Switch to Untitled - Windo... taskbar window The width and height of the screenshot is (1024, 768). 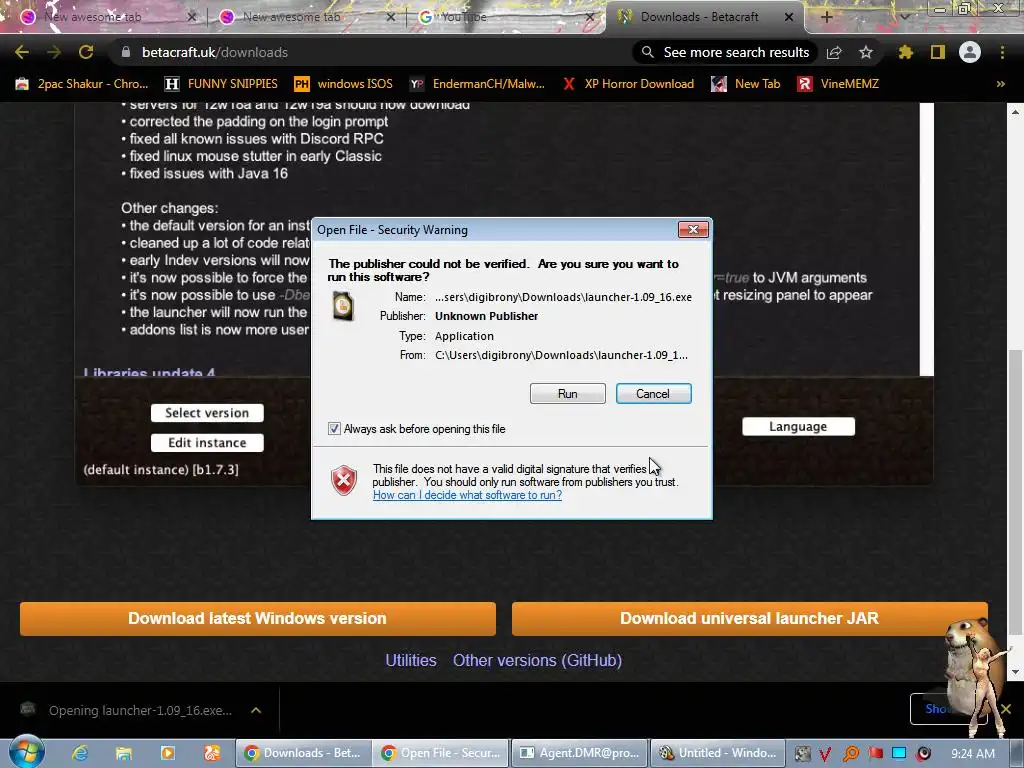pyautogui.click(x=718, y=753)
